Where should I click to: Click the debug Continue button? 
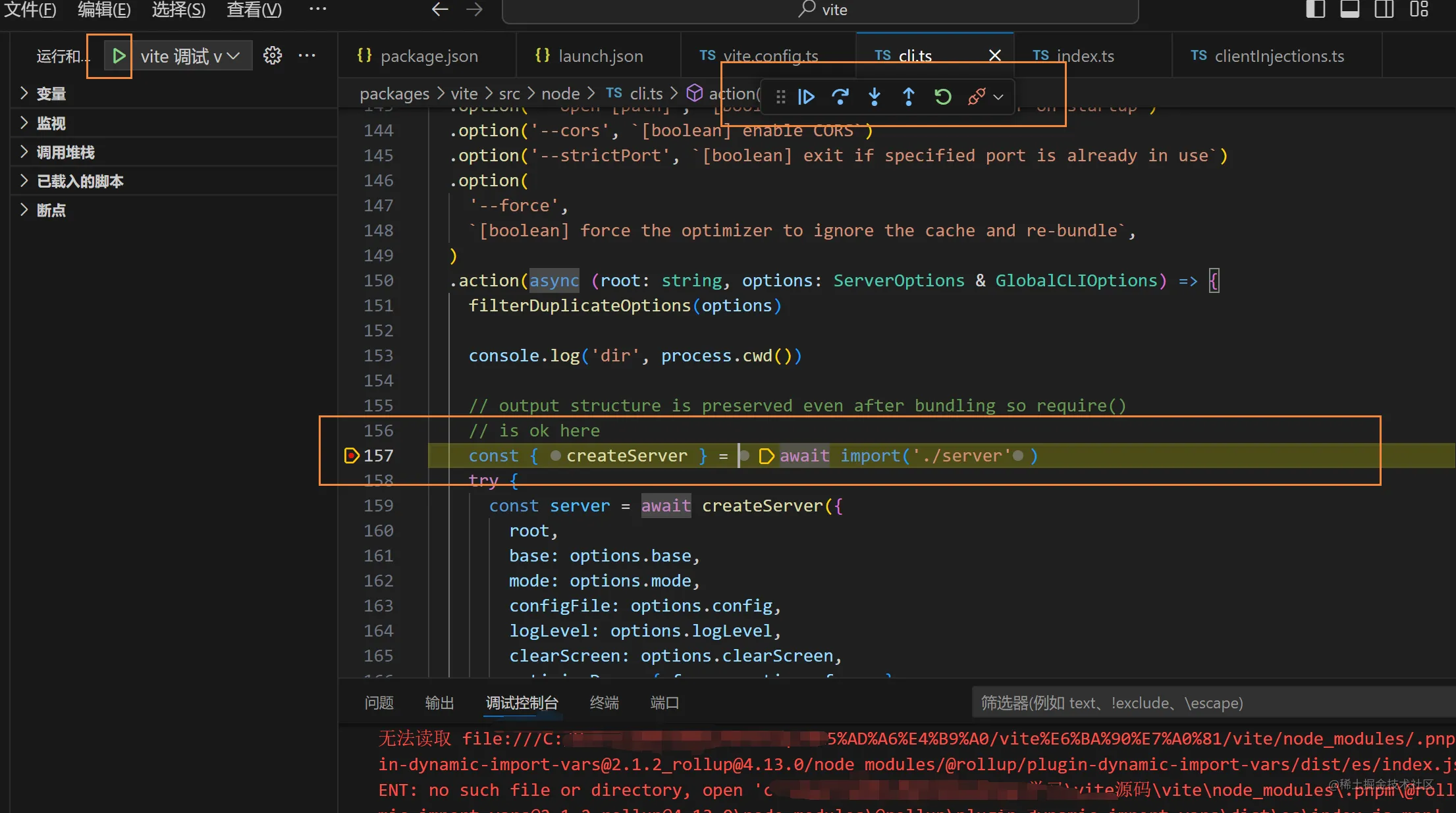(x=806, y=97)
